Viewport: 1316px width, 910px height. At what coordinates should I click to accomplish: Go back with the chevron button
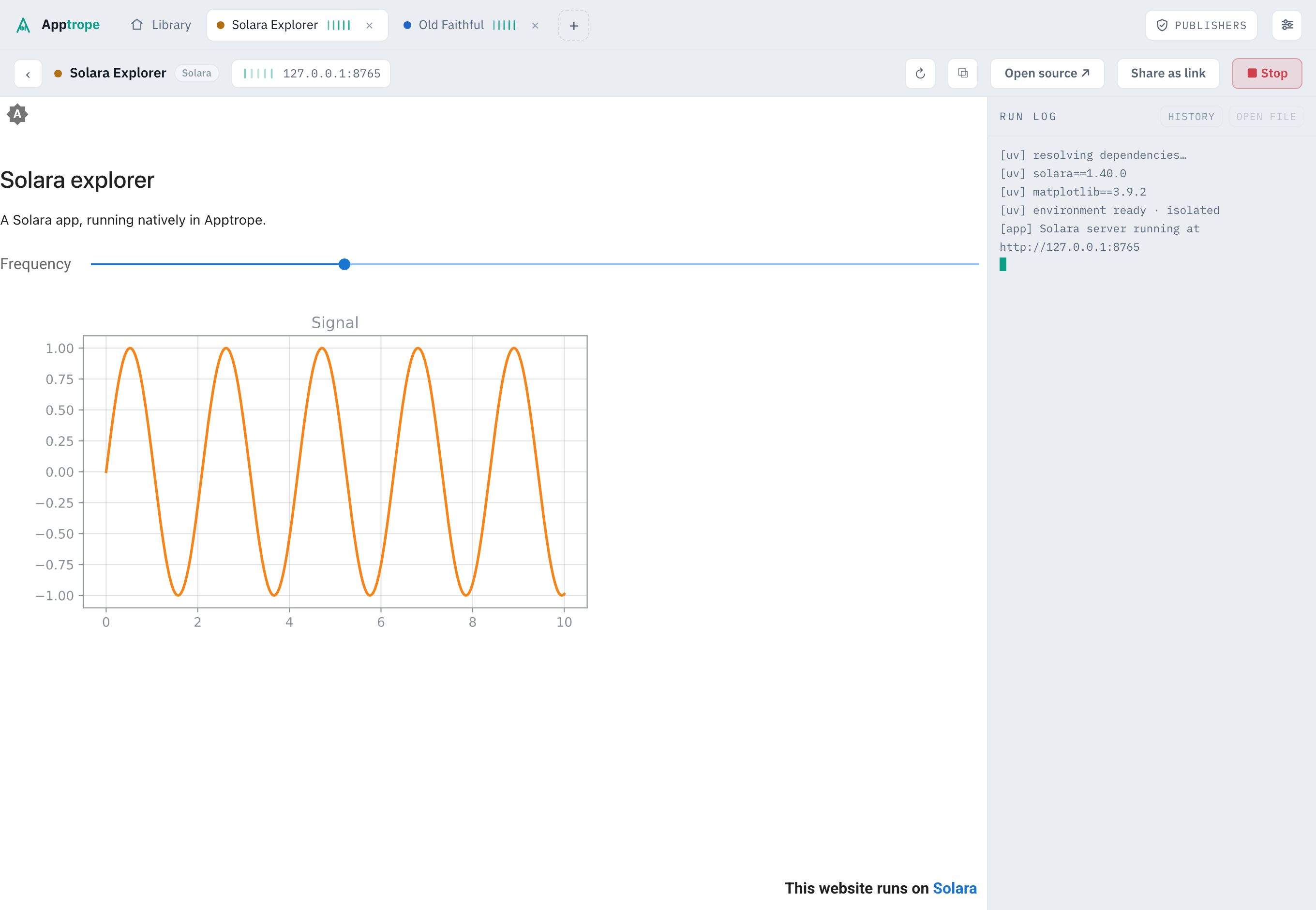click(x=28, y=74)
